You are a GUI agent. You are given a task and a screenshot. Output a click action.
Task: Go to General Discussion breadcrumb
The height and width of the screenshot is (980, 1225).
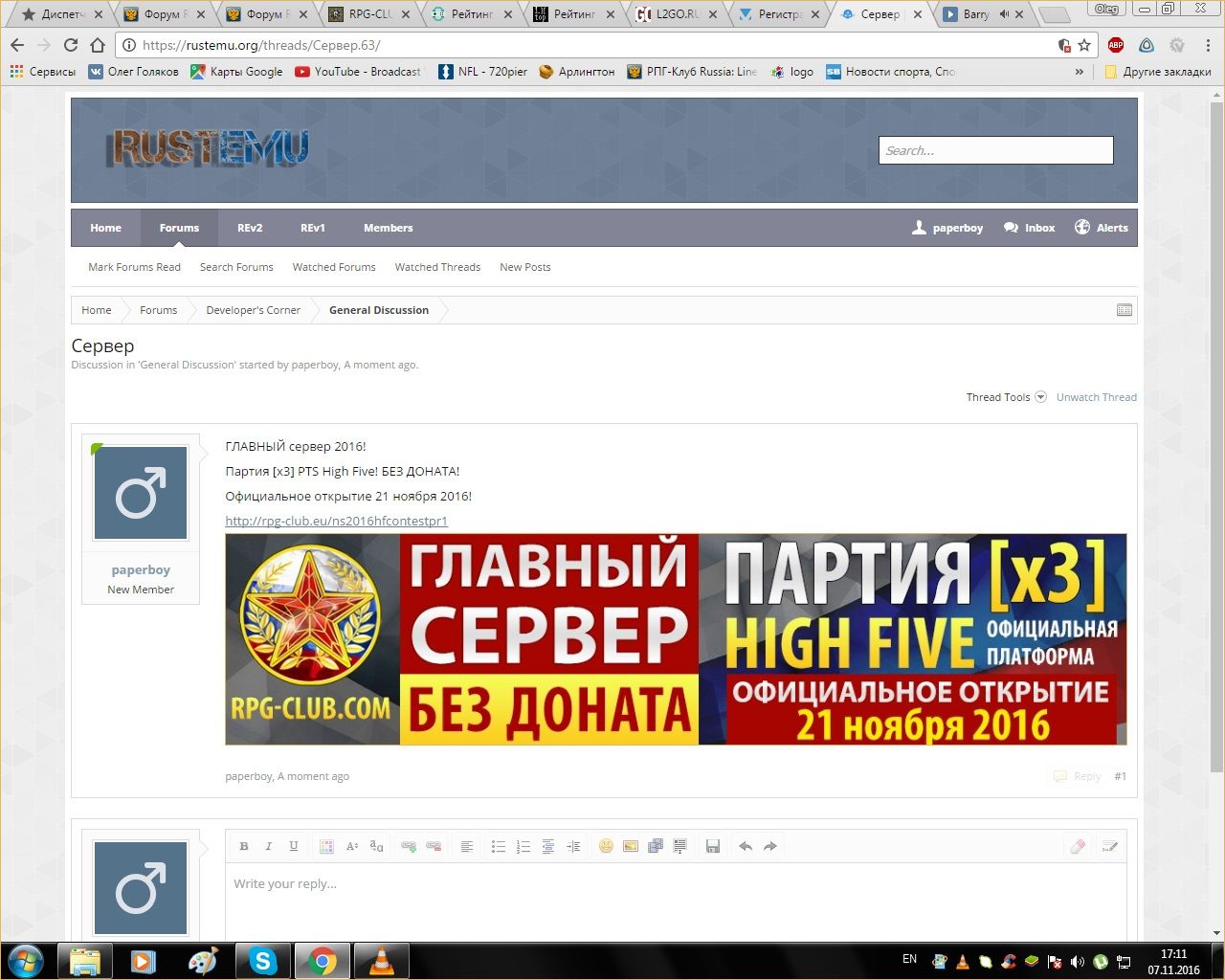tap(379, 310)
